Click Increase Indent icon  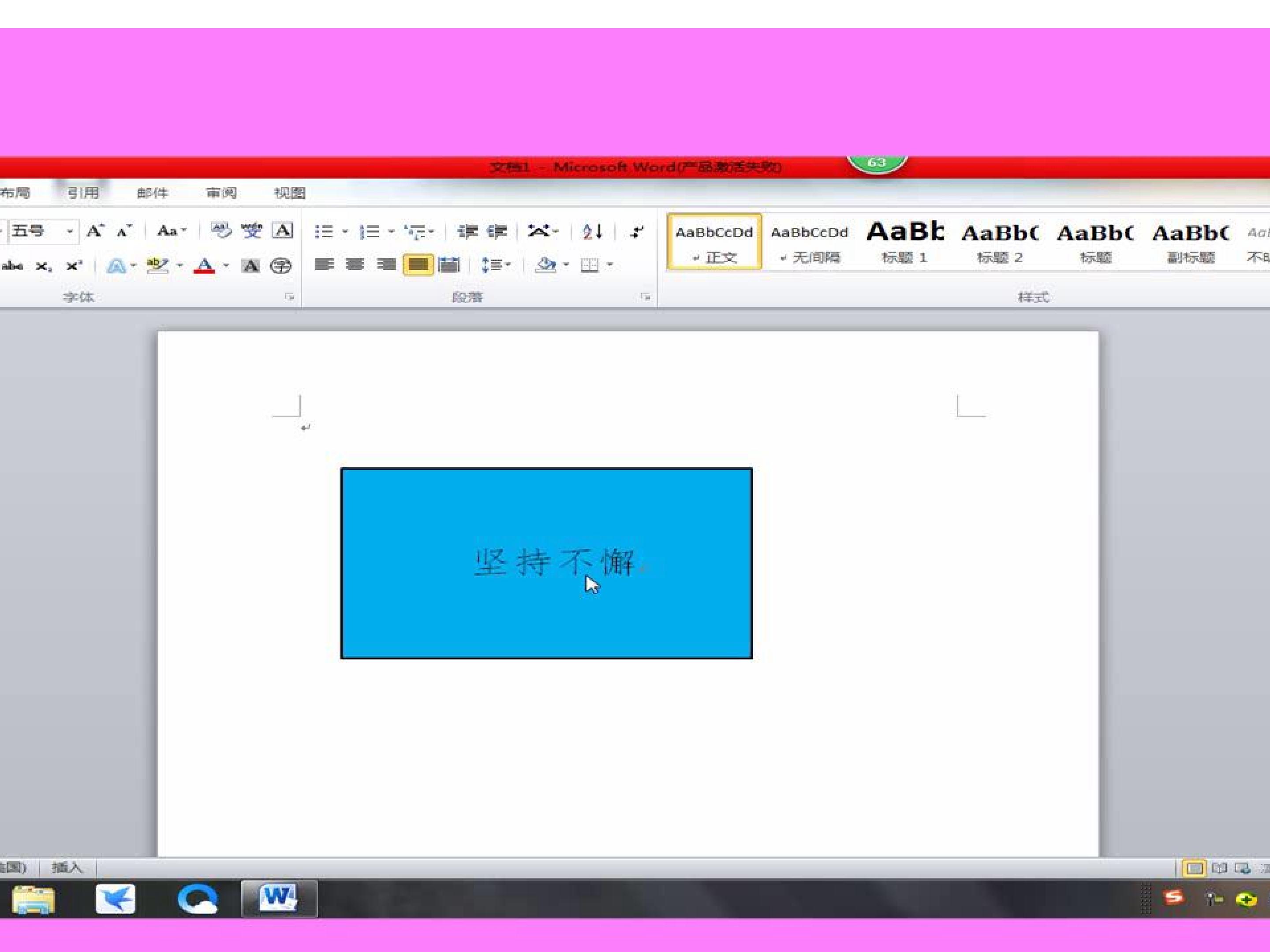coord(497,232)
